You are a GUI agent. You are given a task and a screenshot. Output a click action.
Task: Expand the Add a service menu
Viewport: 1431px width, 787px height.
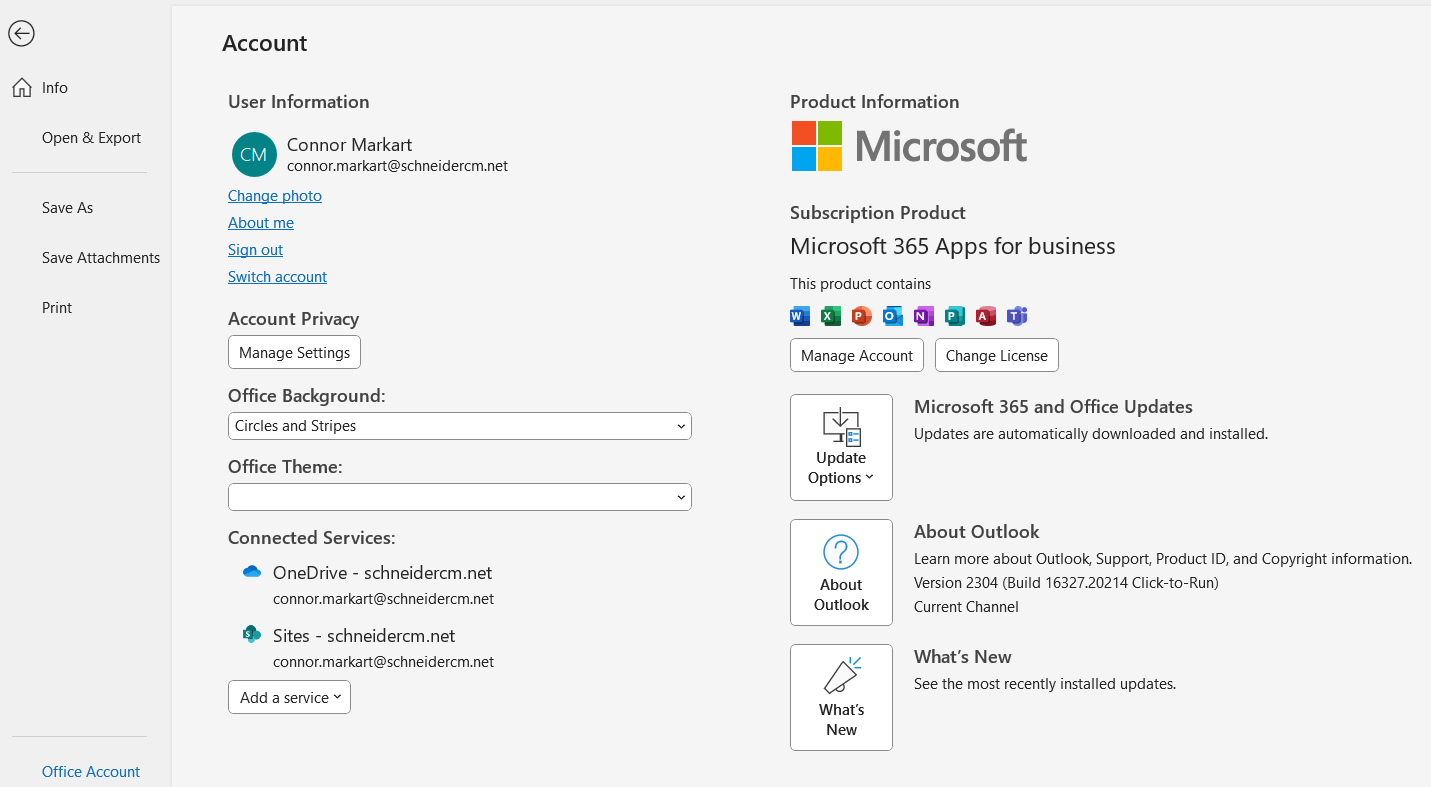coord(289,698)
